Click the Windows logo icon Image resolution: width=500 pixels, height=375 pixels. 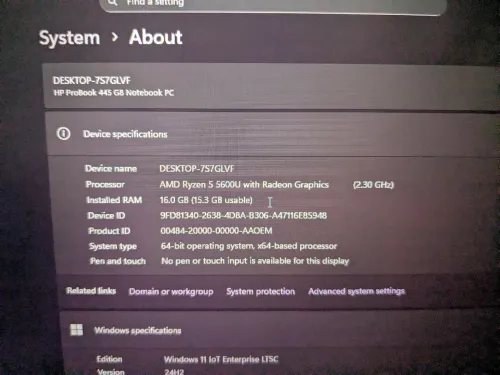(77, 330)
